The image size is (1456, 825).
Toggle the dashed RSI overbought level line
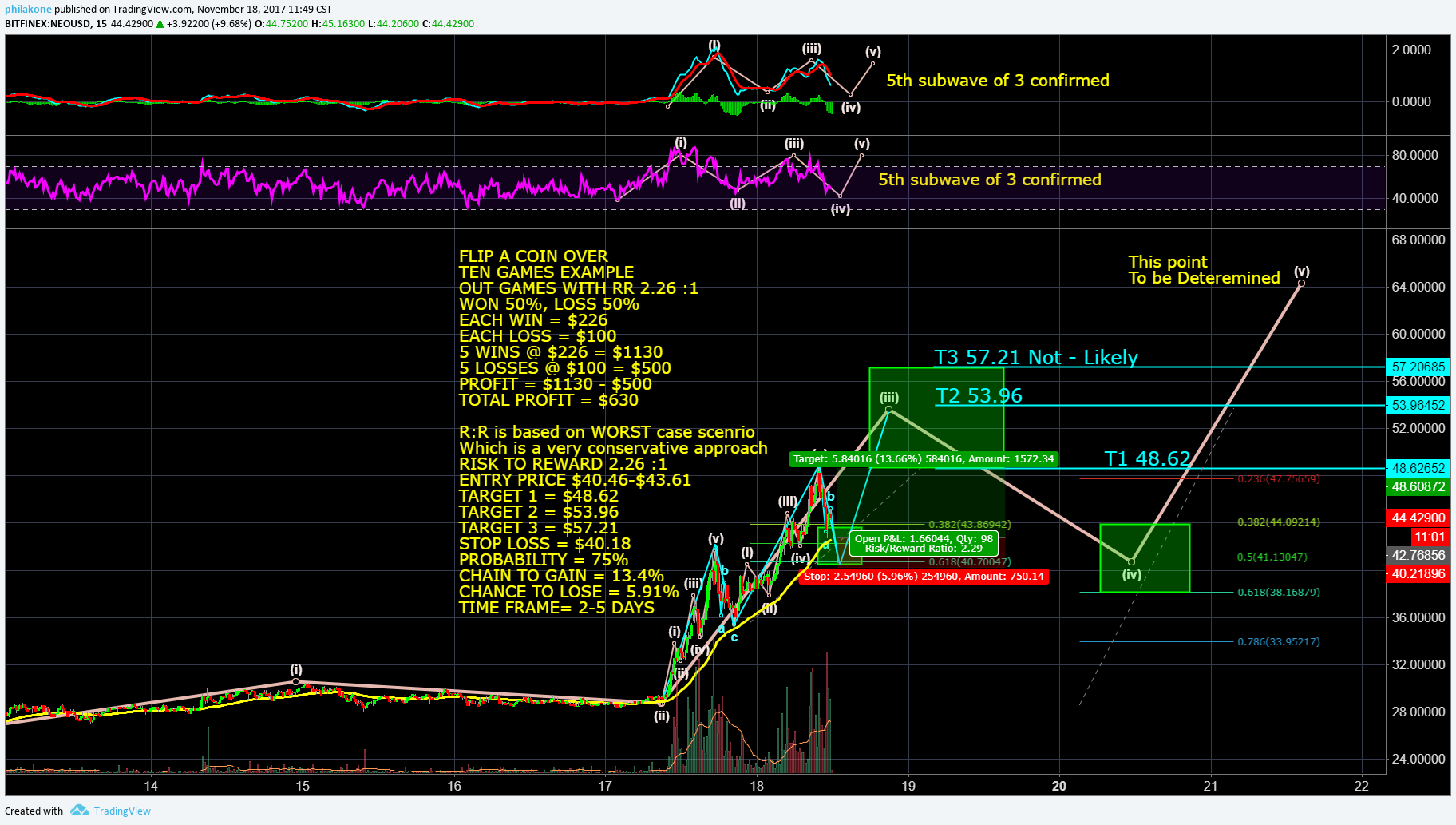pyautogui.click(x=399, y=167)
